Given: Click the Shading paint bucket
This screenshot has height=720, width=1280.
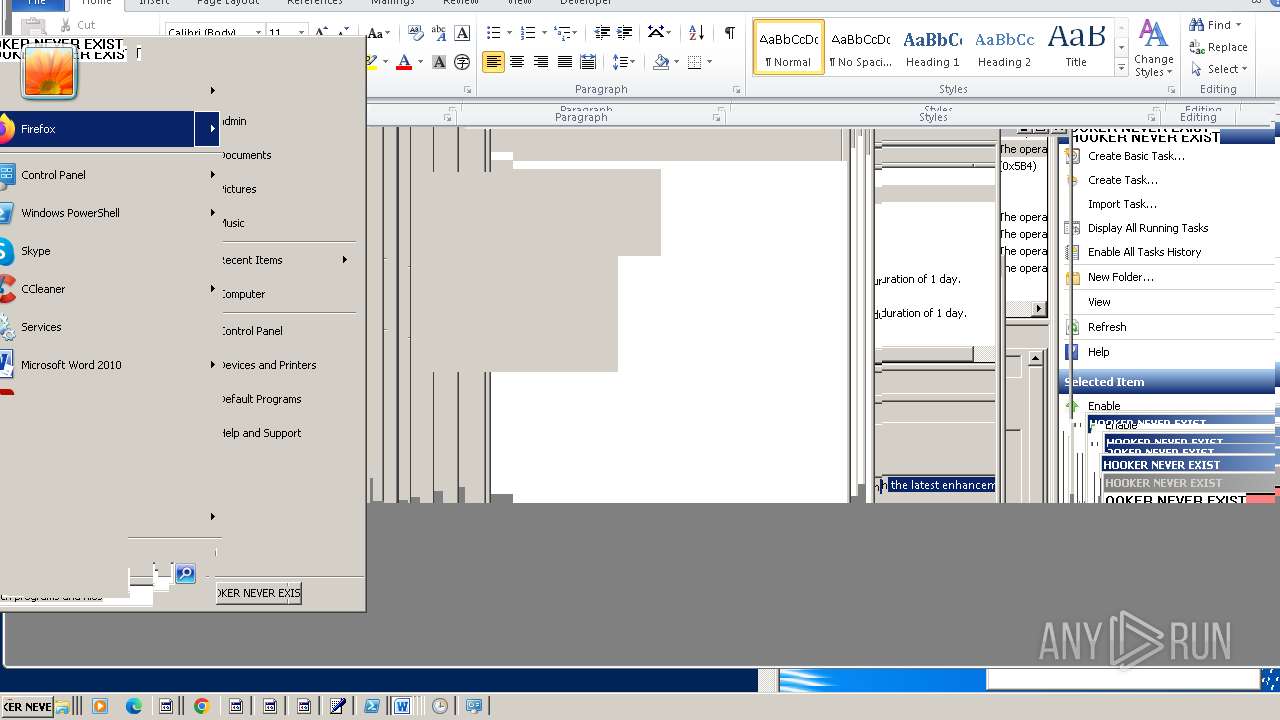Looking at the screenshot, I should pyautogui.click(x=660, y=62).
